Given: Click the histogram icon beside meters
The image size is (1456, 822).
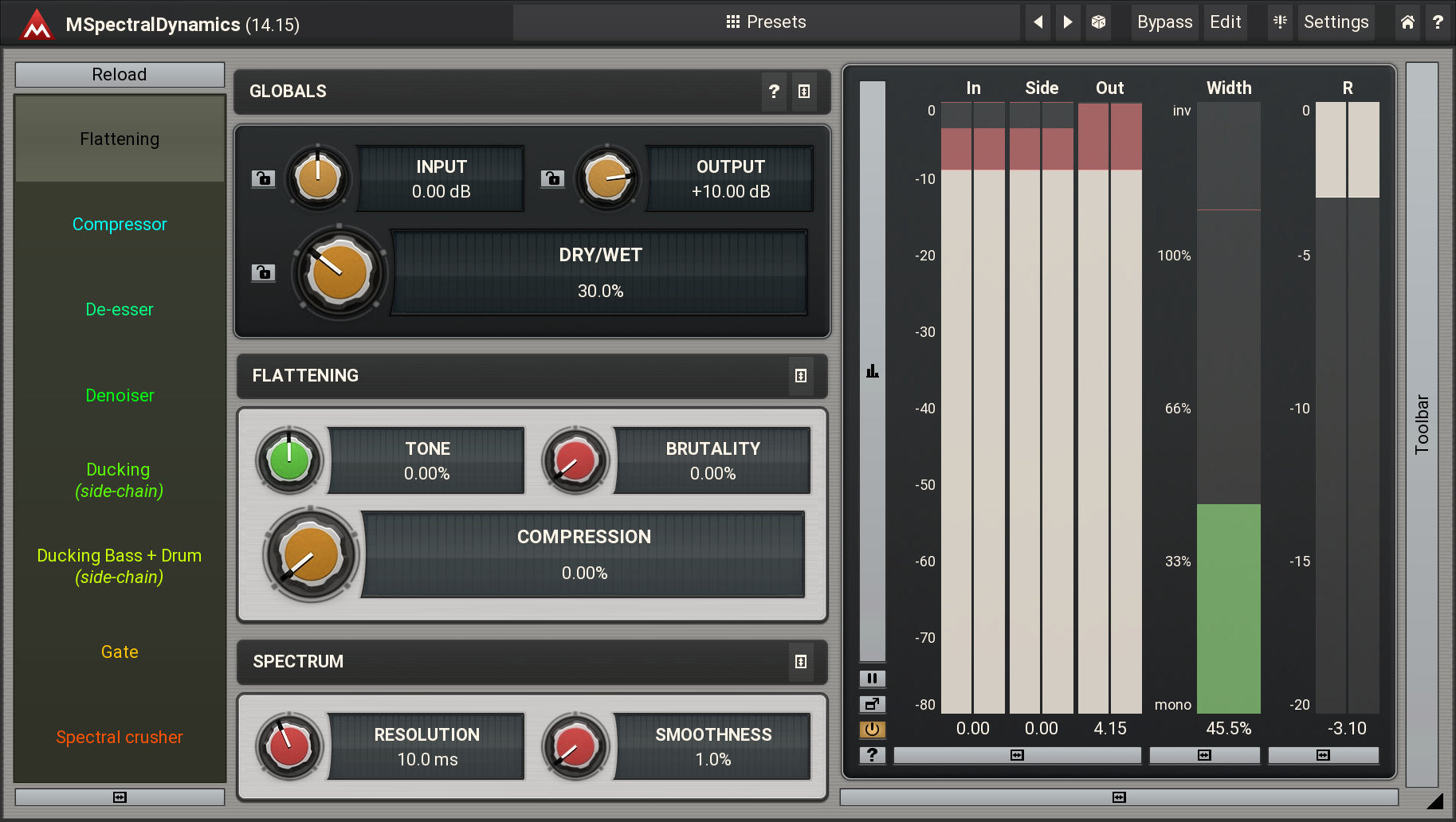Looking at the screenshot, I should pos(872,371).
